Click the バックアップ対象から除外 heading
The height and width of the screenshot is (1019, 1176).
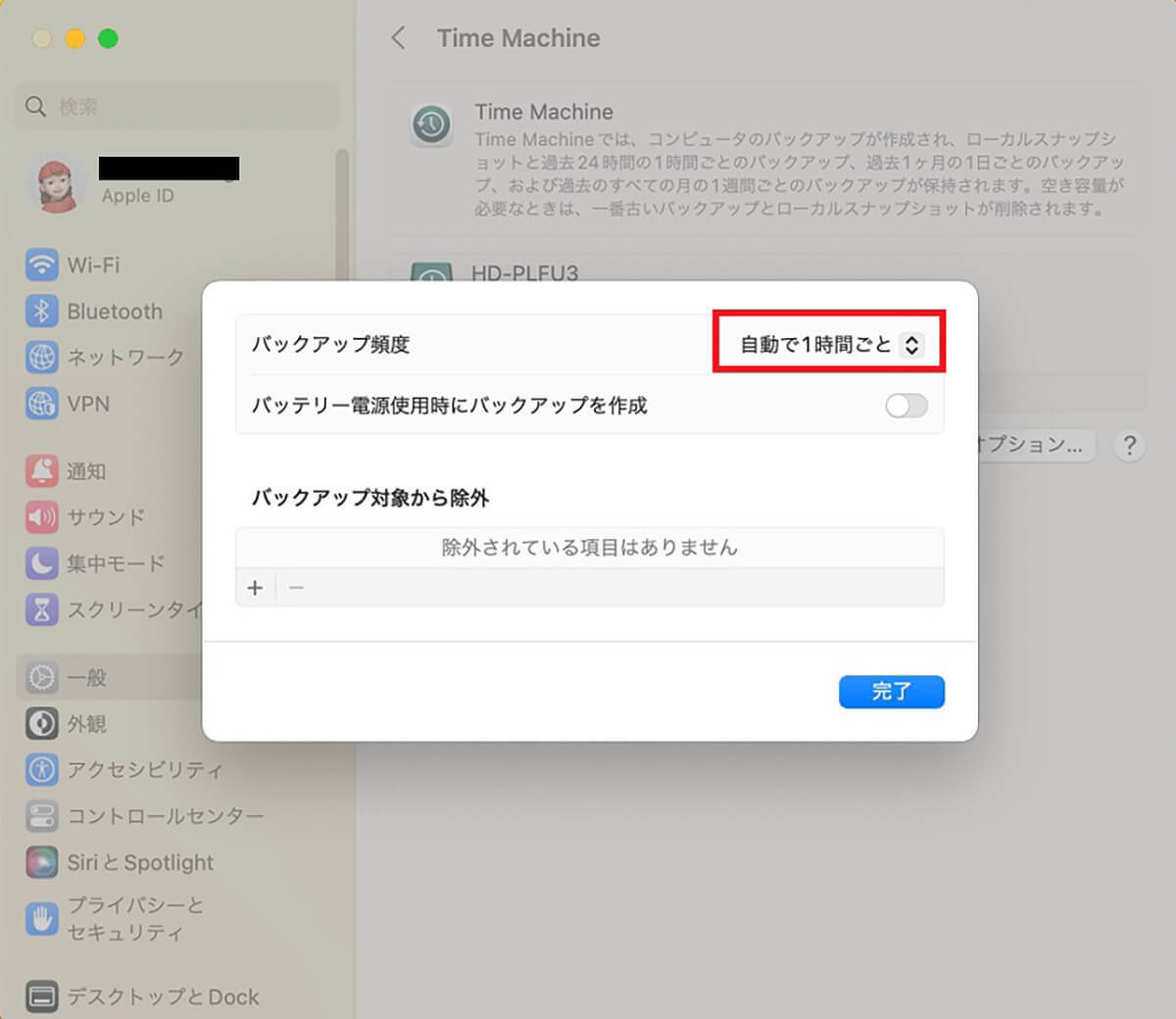click(370, 498)
